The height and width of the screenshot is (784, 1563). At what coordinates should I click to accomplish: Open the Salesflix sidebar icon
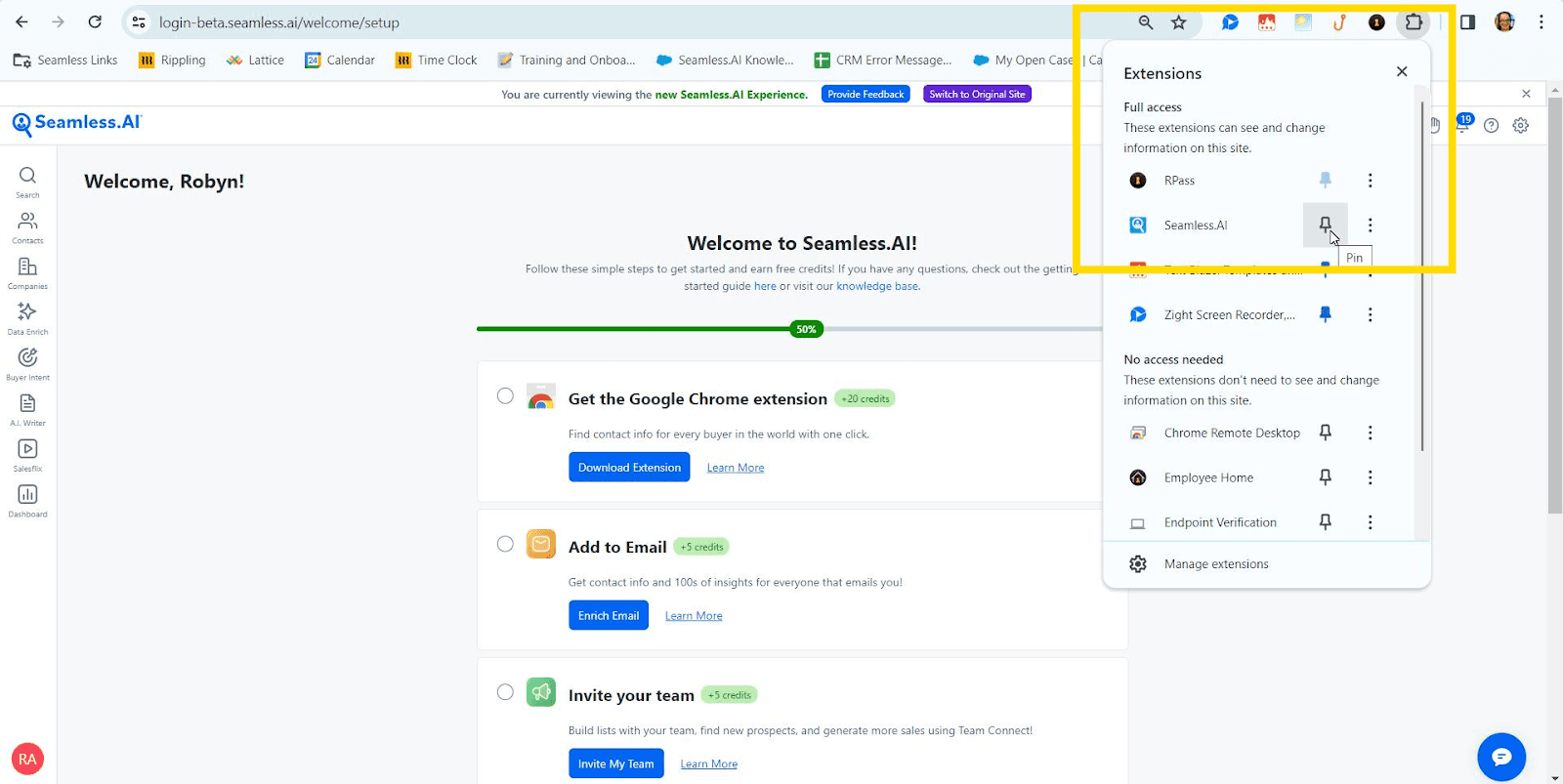pyautogui.click(x=27, y=455)
